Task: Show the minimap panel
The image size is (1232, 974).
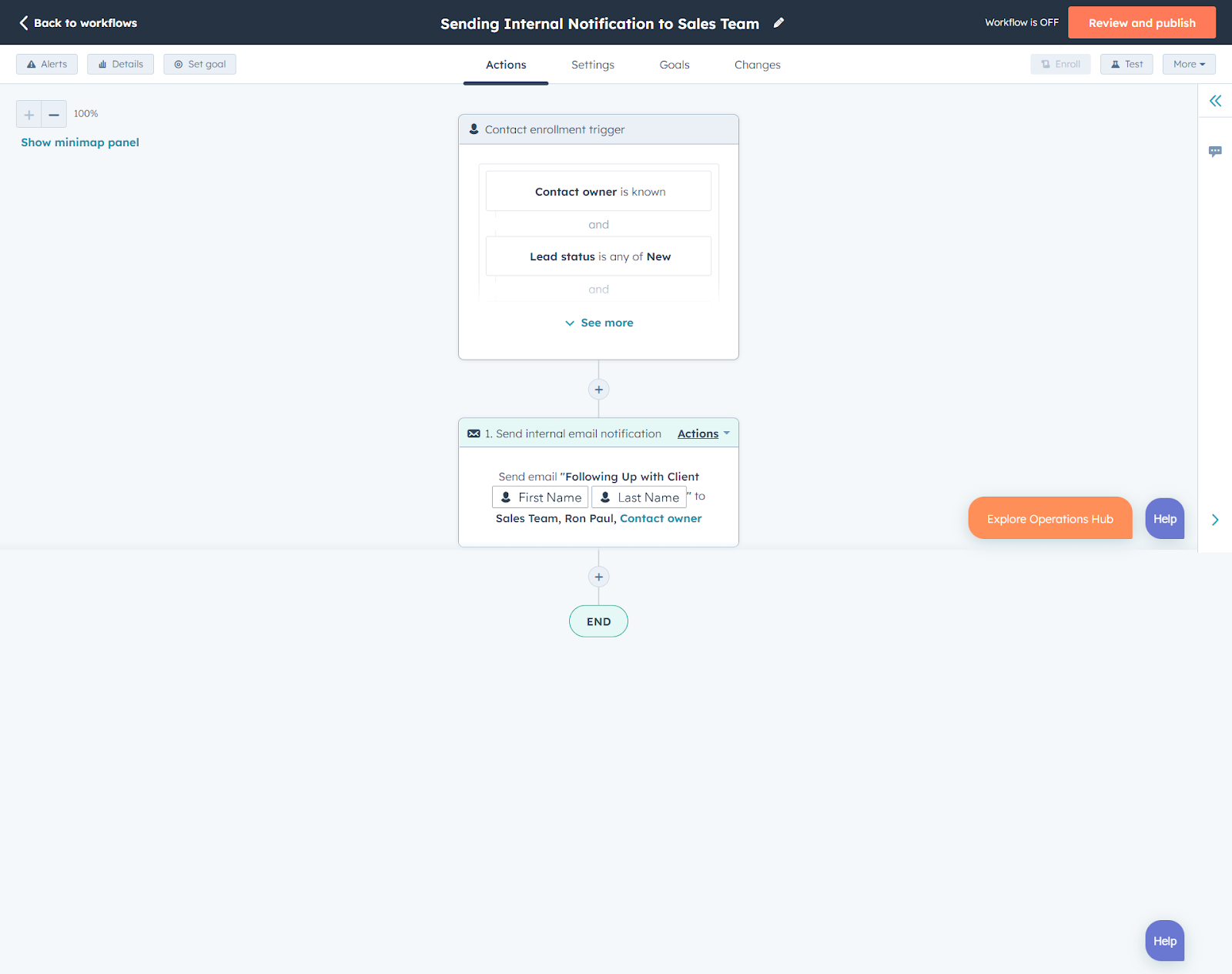Action: 79,142
